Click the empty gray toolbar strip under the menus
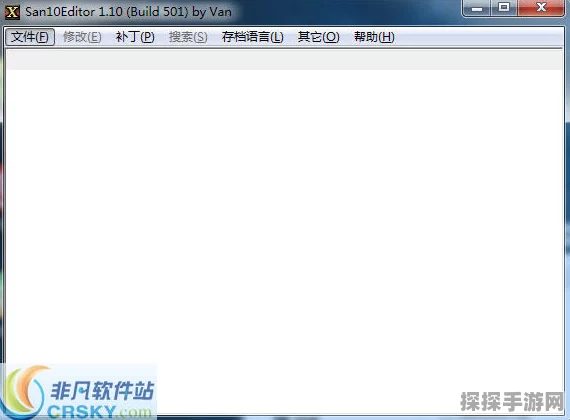 (x=285, y=60)
